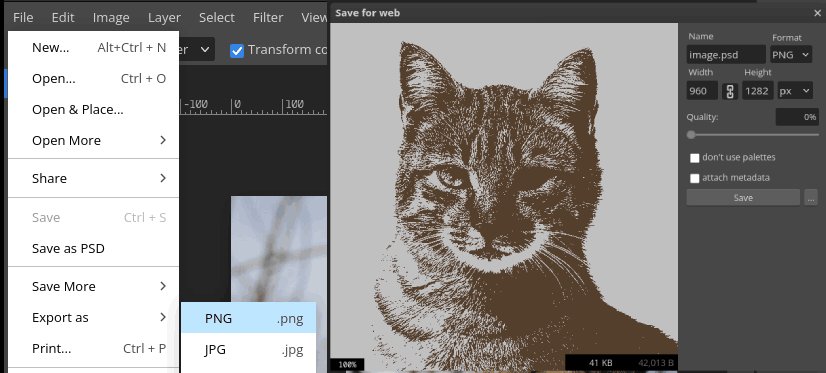Image resolution: width=826 pixels, height=373 pixels.
Task: Select PNG .png export option
Action: tap(249, 318)
